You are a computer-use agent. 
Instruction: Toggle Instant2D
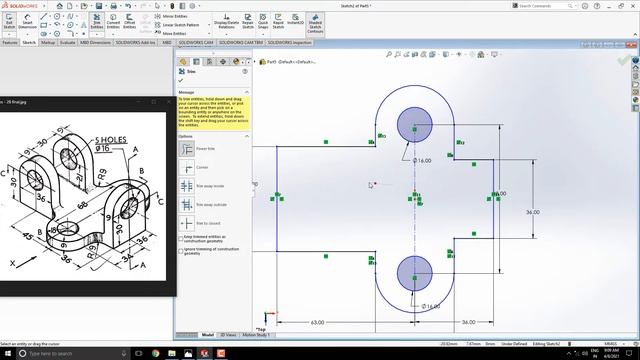coord(295,20)
